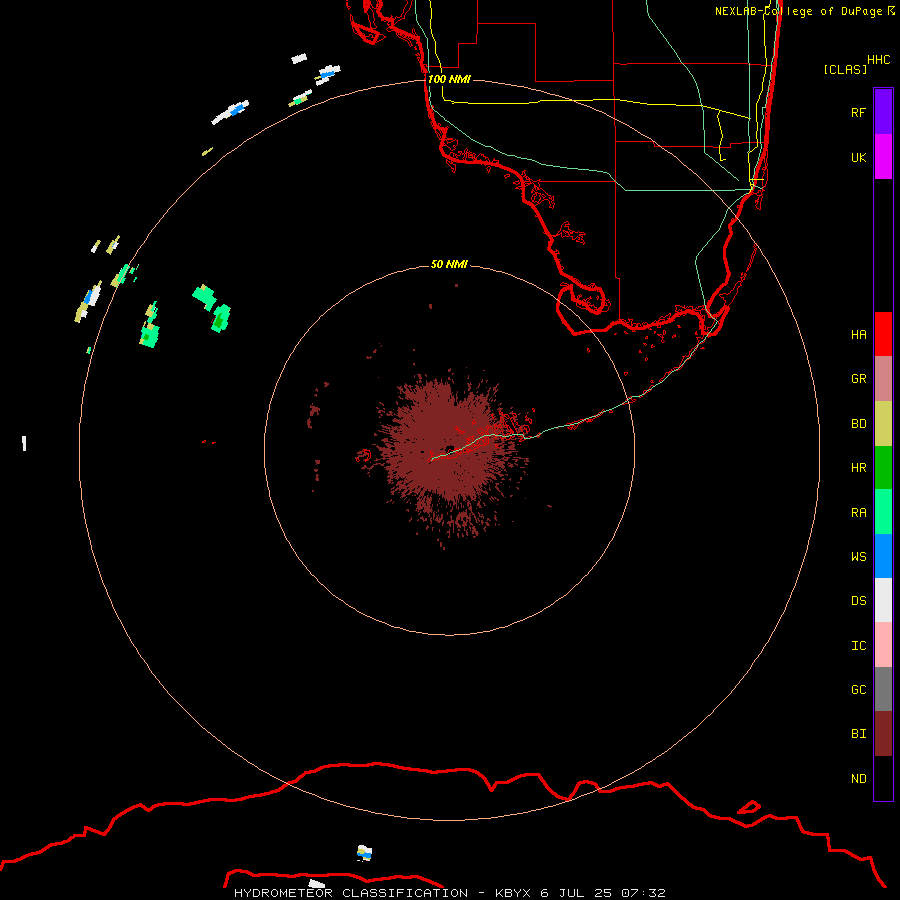This screenshot has height=900, width=900.
Task: Select the GC gray legend swatch
Action: tap(883, 689)
